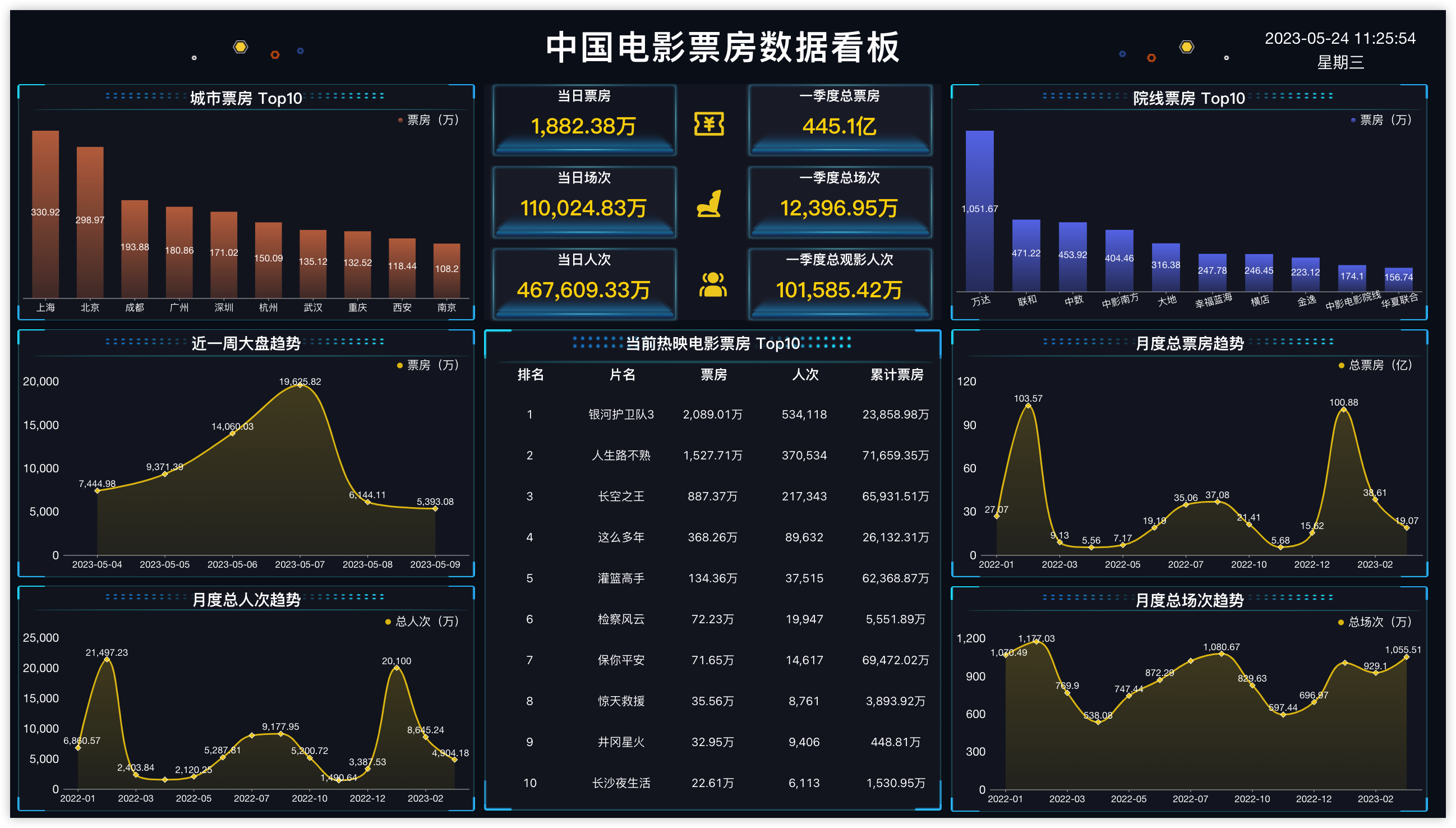The height and width of the screenshot is (828, 1456).
Task: Click the yellow hexagon left of title
Action: (241, 47)
